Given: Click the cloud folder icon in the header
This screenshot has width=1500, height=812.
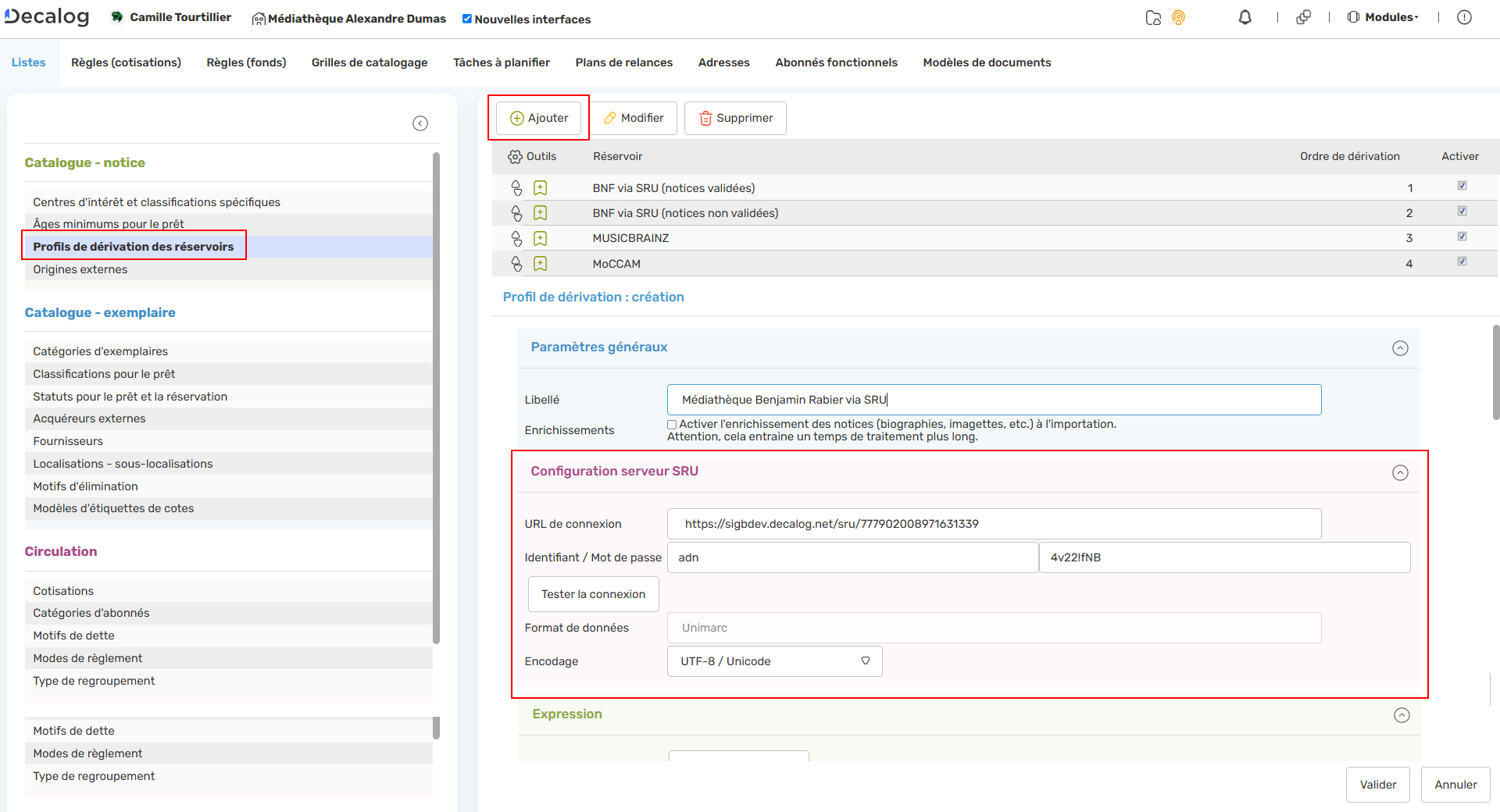Looking at the screenshot, I should tap(1153, 16).
